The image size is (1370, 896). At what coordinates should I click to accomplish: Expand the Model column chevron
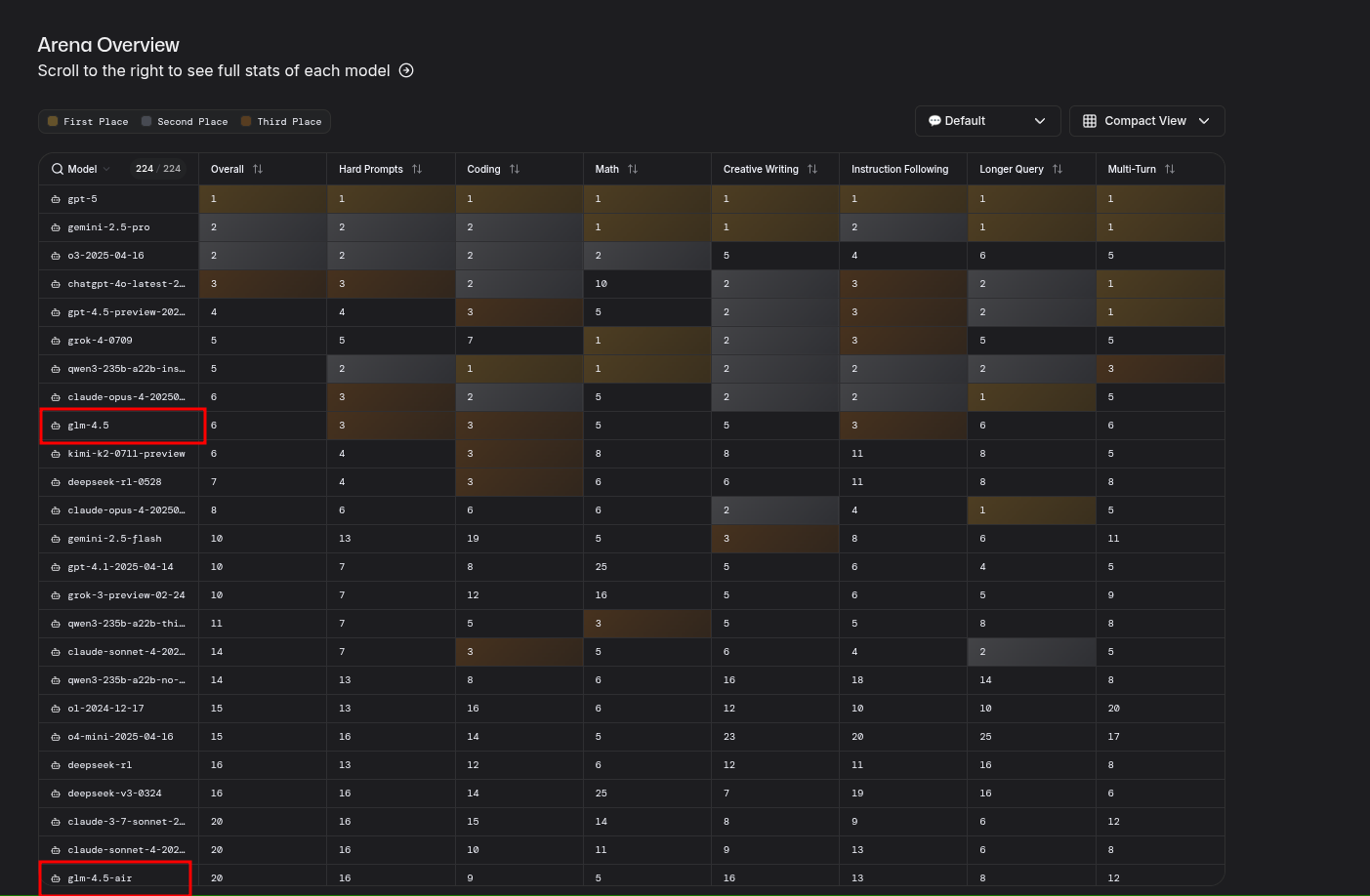click(106, 169)
